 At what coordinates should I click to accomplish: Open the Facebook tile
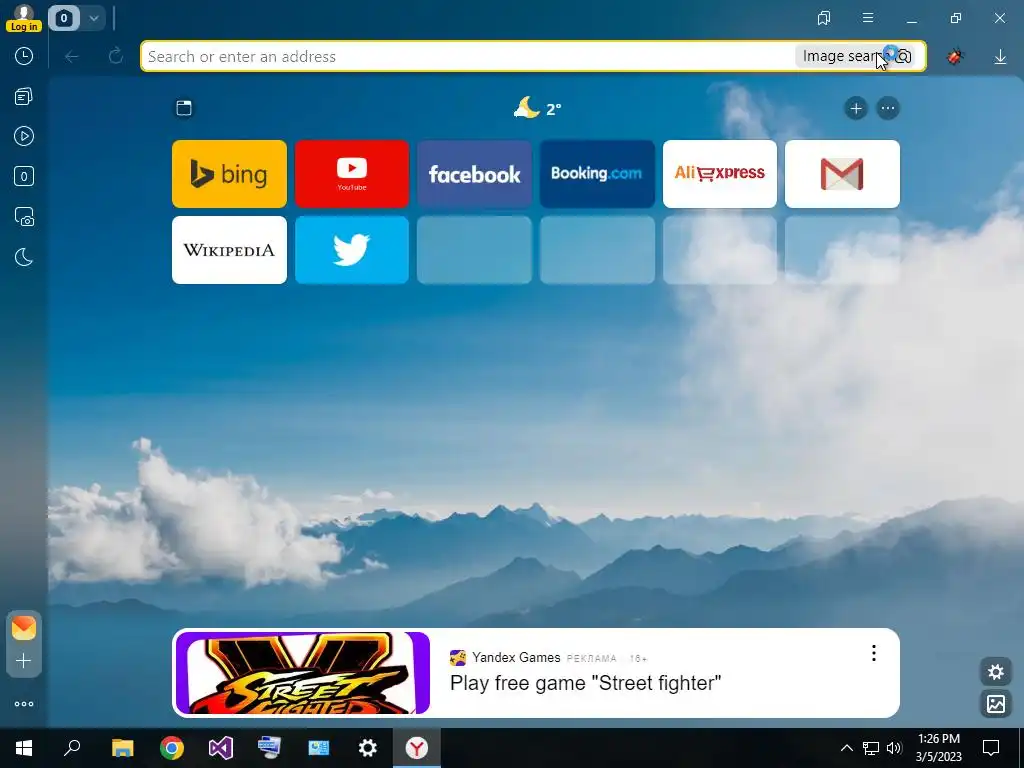[475, 174]
